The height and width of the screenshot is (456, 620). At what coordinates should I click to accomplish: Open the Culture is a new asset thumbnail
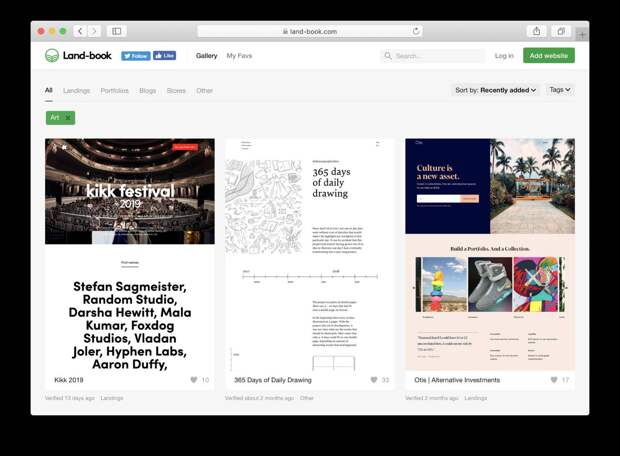click(x=490, y=254)
